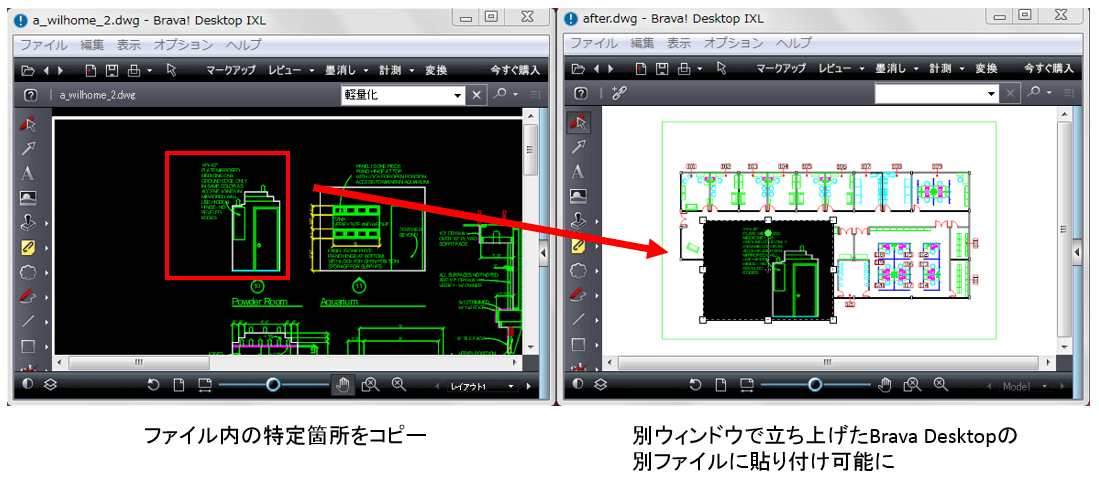Screen dimensions: 1099x479
Task: Click 今すぐ購入 in a_wilhome_2.dwg window
Action: point(515,70)
